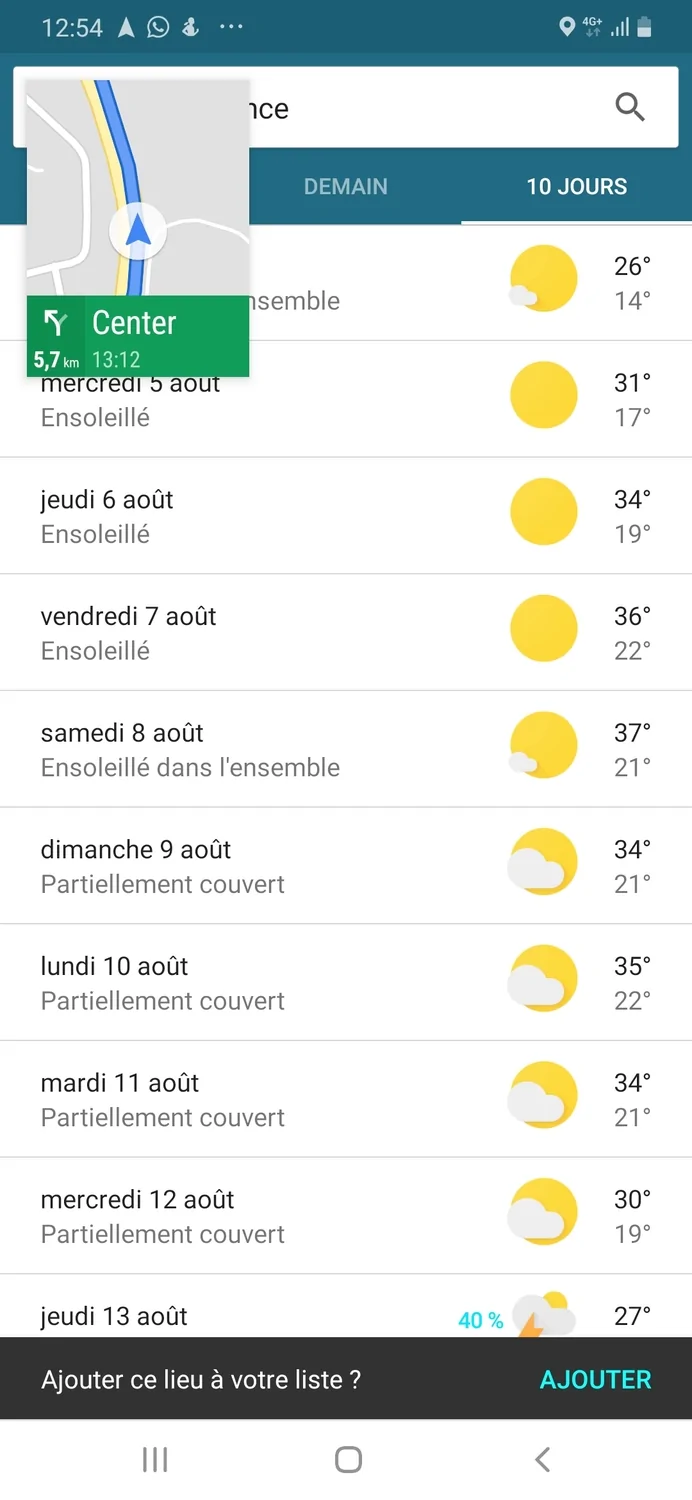The width and height of the screenshot is (692, 1500).
Task: Tap the sun icon for vendredi 7 août
Action: [x=543, y=629]
